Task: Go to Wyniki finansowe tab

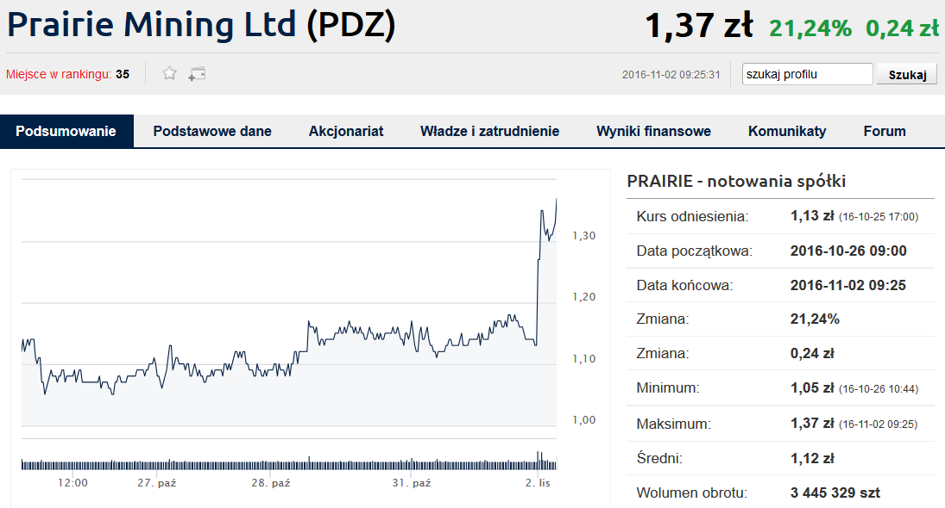Action: 654,131
